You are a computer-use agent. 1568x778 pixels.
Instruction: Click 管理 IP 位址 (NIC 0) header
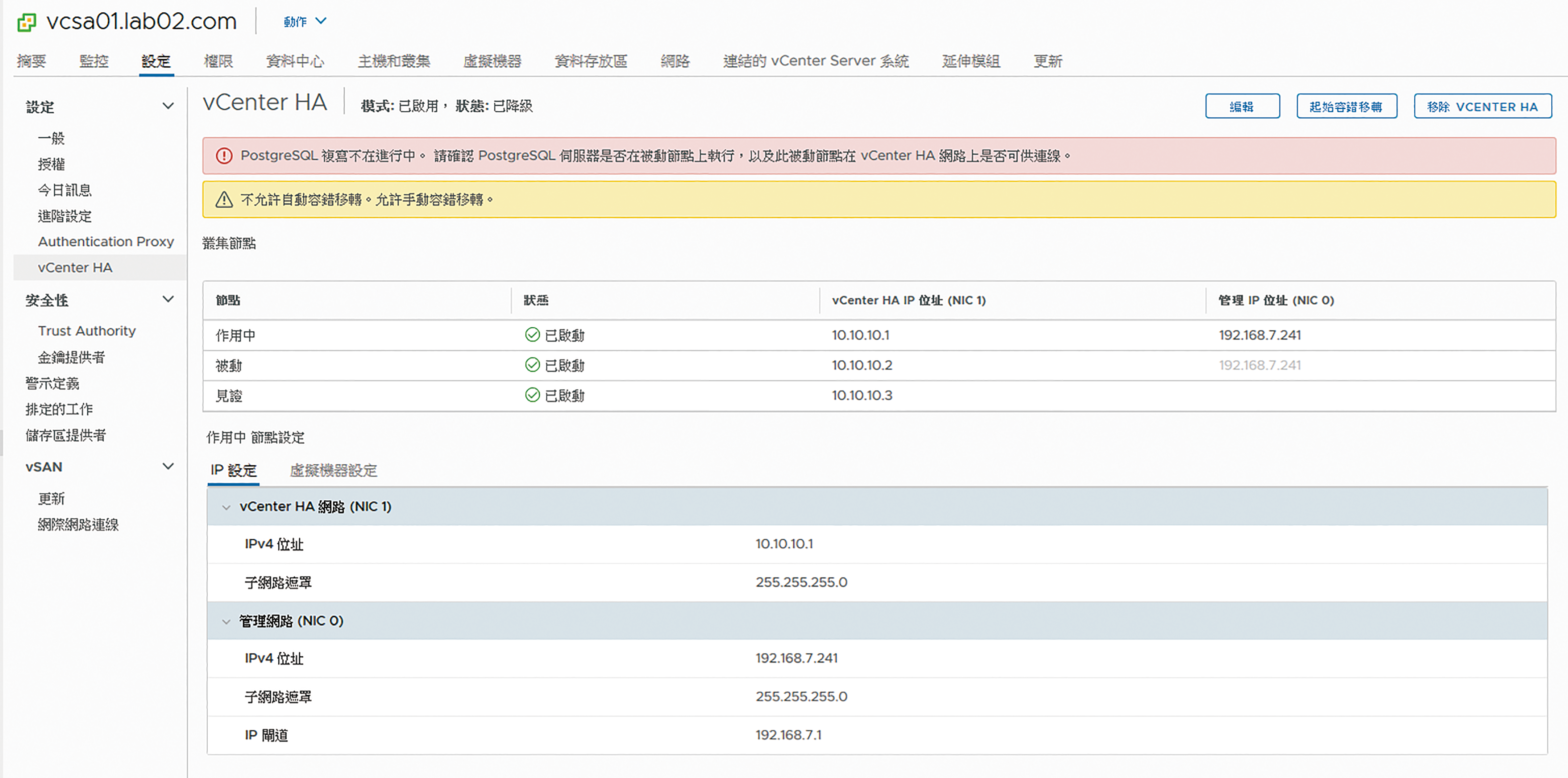[x=1277, y=300]
